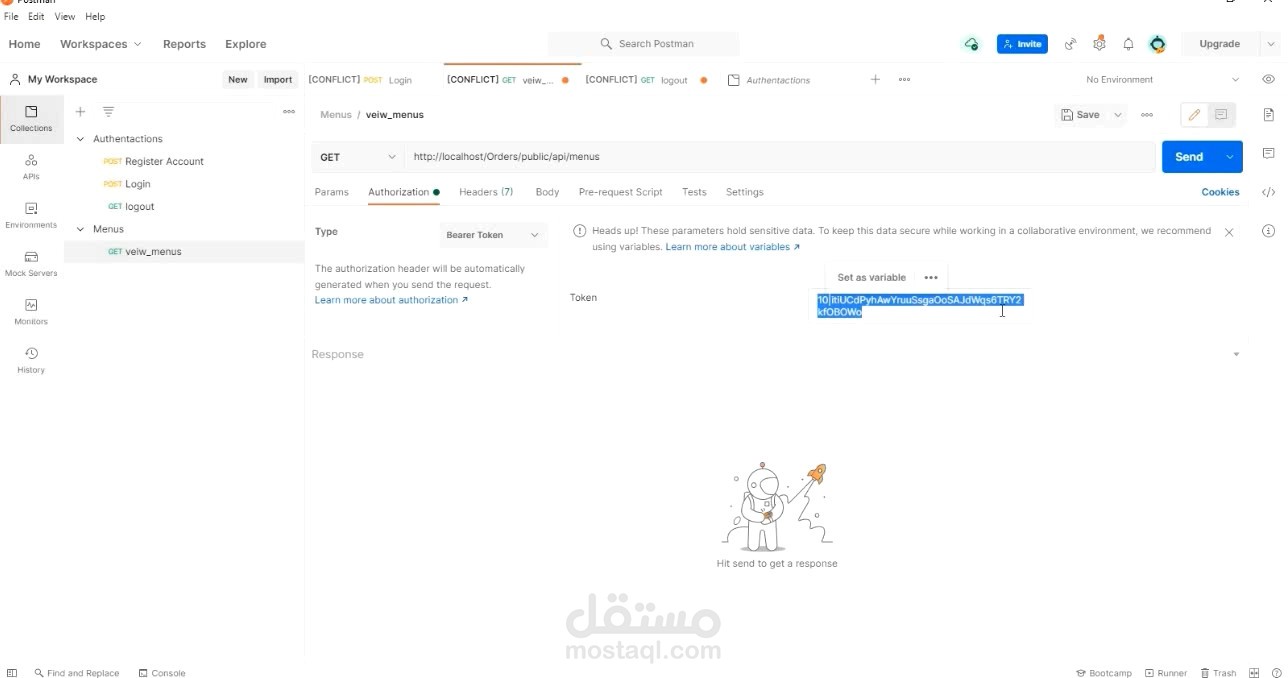Viewport: 1288px width, 678px height.
Task: Open the Bearer Token type dropdown
Action: point(493,235)
